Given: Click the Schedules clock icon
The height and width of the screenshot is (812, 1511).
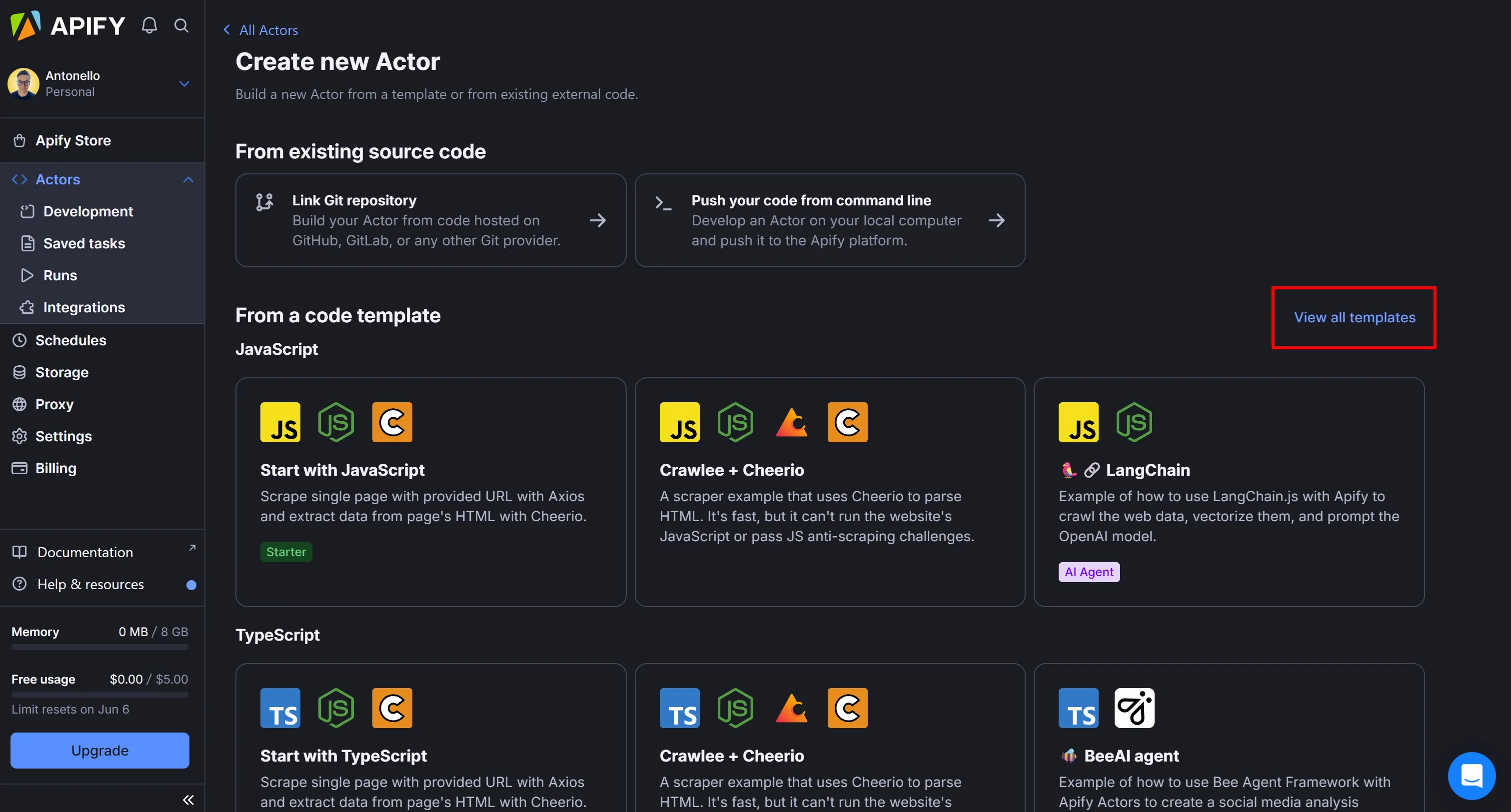Looking at the screenshot, I should (19, 340).
